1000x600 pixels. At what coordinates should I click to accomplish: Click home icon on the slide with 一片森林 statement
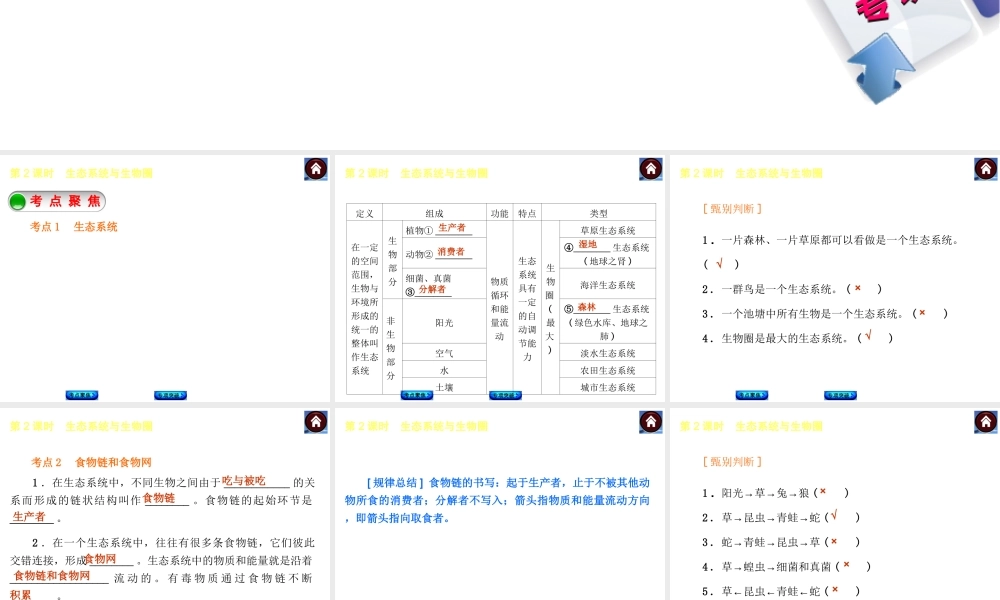coord(985,169)
